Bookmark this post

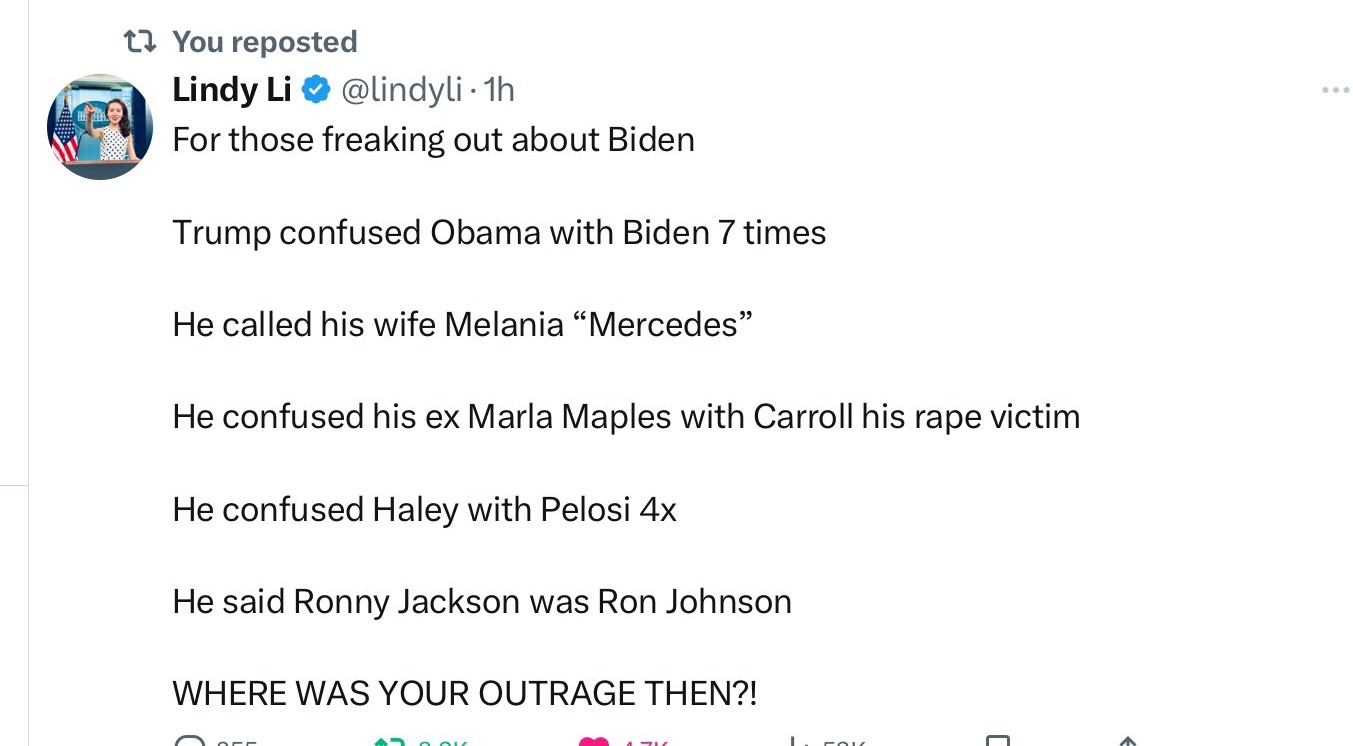pyautogui.click(x=997, y=740)
